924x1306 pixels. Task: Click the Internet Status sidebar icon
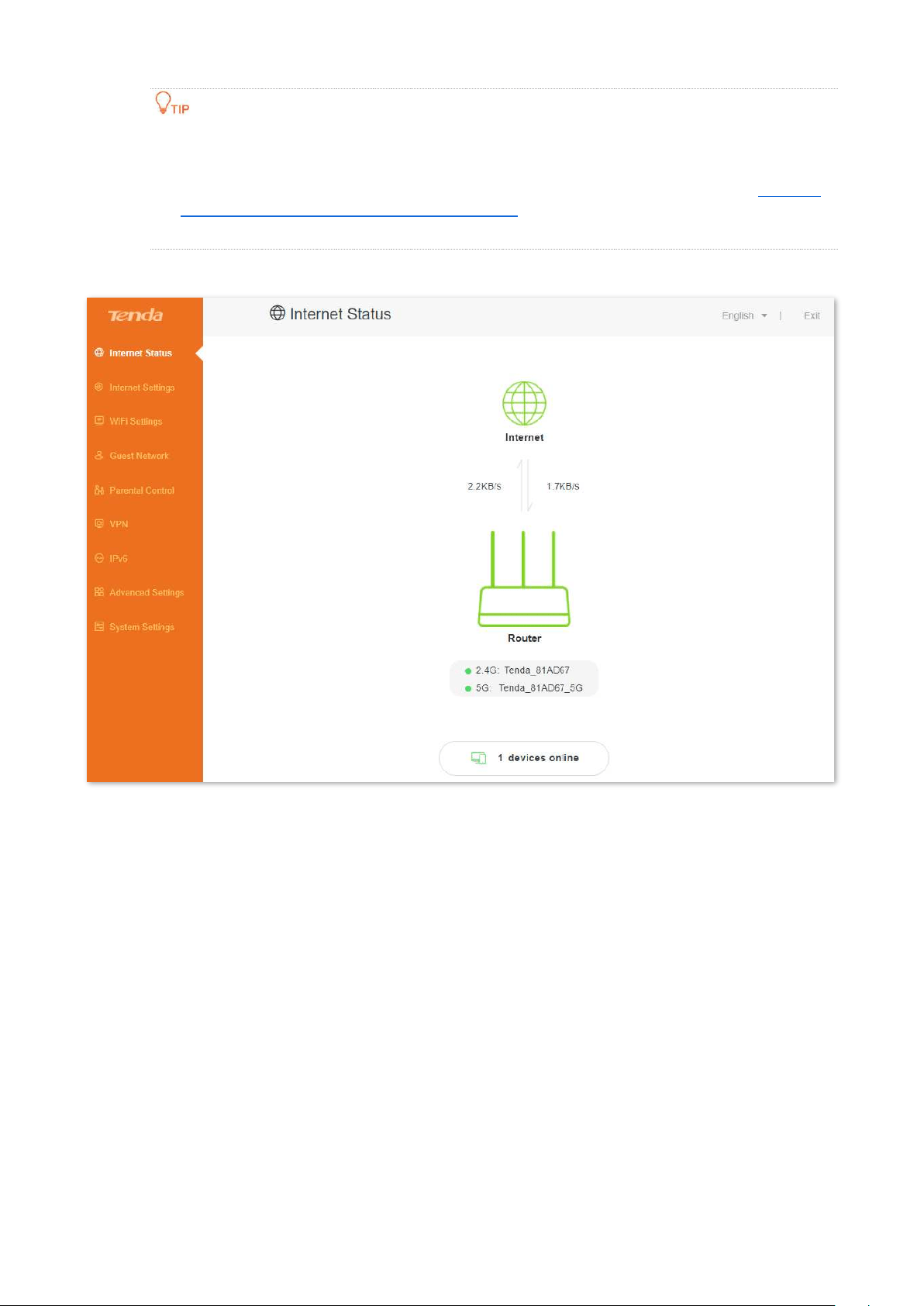tap(99, 353)
